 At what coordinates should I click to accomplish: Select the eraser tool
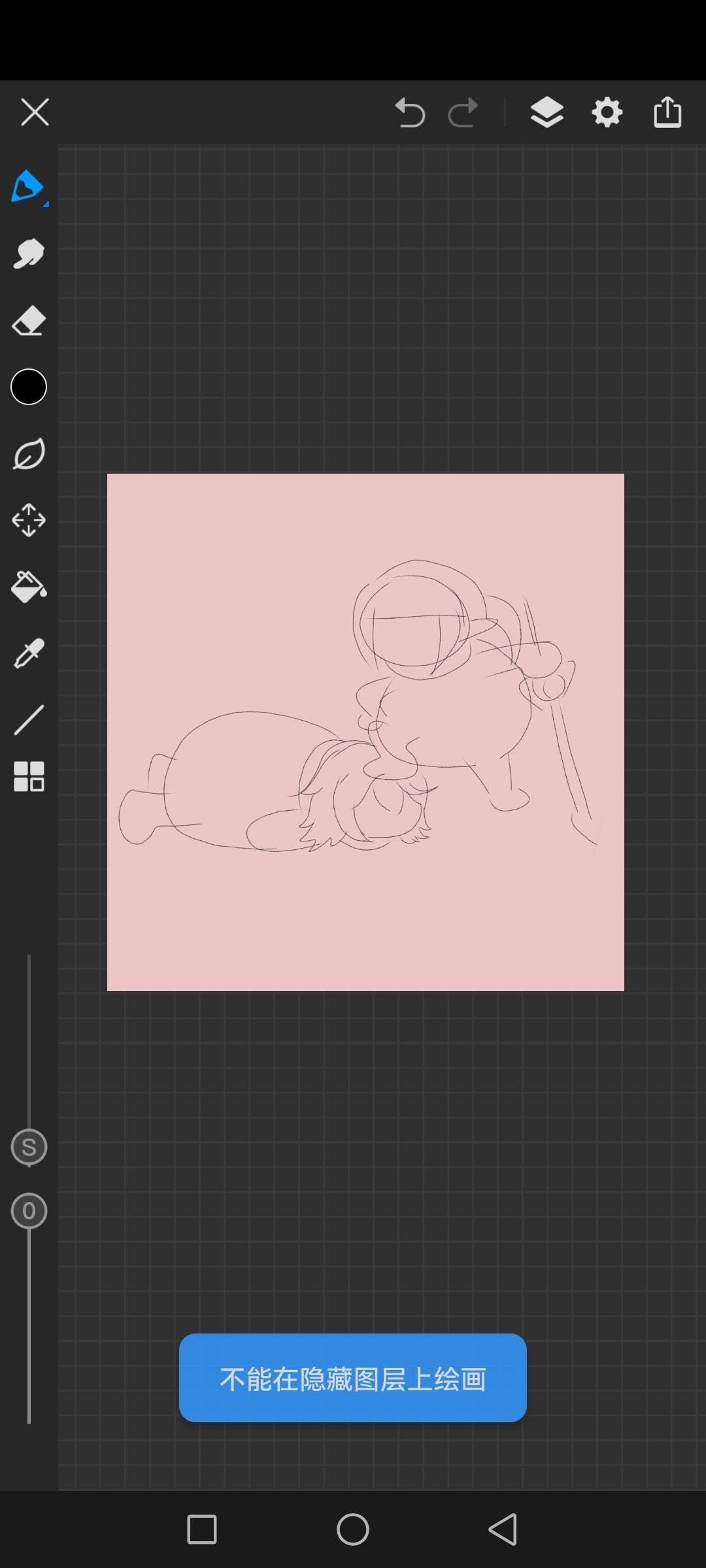click(x=29, y=321)
